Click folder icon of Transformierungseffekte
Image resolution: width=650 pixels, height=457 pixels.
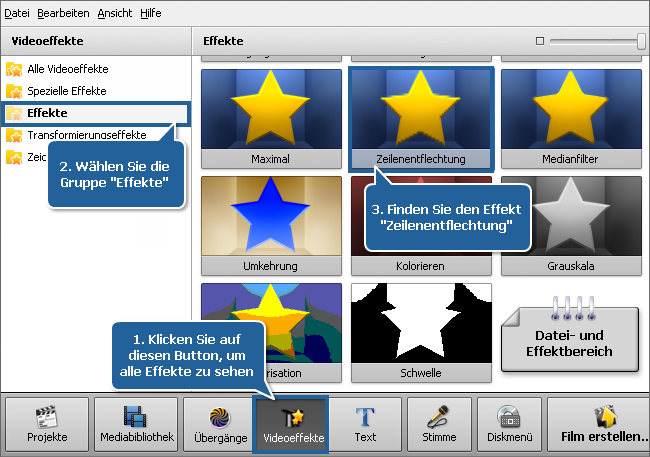tap(14, 135)
